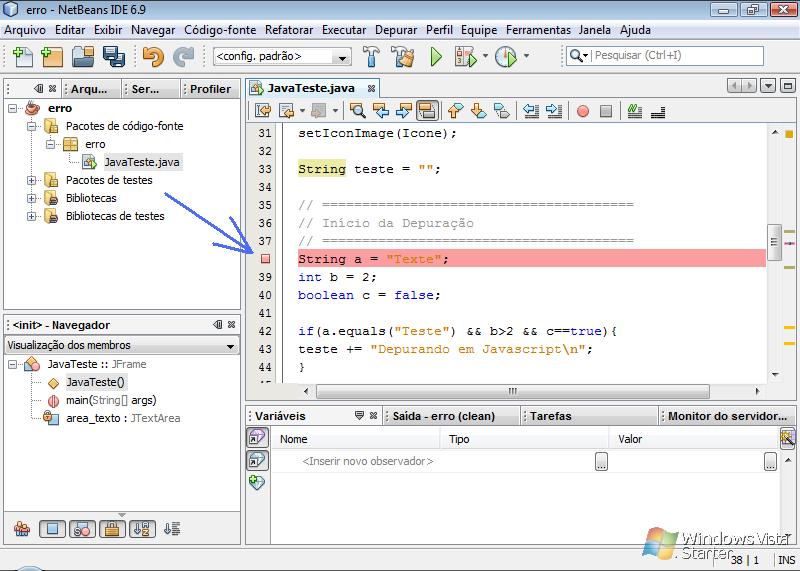Click the editor vertical scrollbar thumb
The image size is (800, 571).
coord(774,242)
